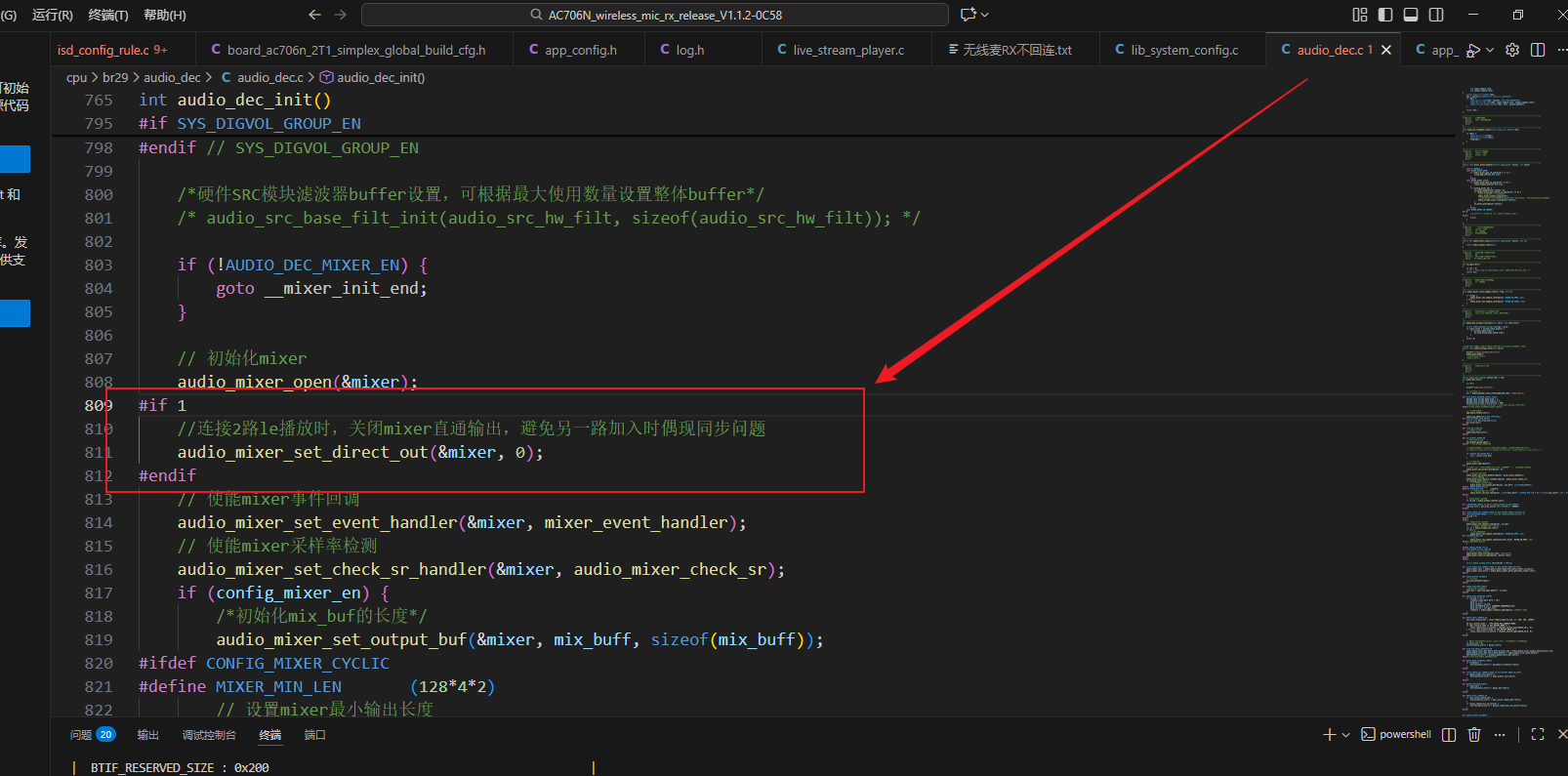Switch to the 输出 (Output) panel tab

tap(148, 734)
